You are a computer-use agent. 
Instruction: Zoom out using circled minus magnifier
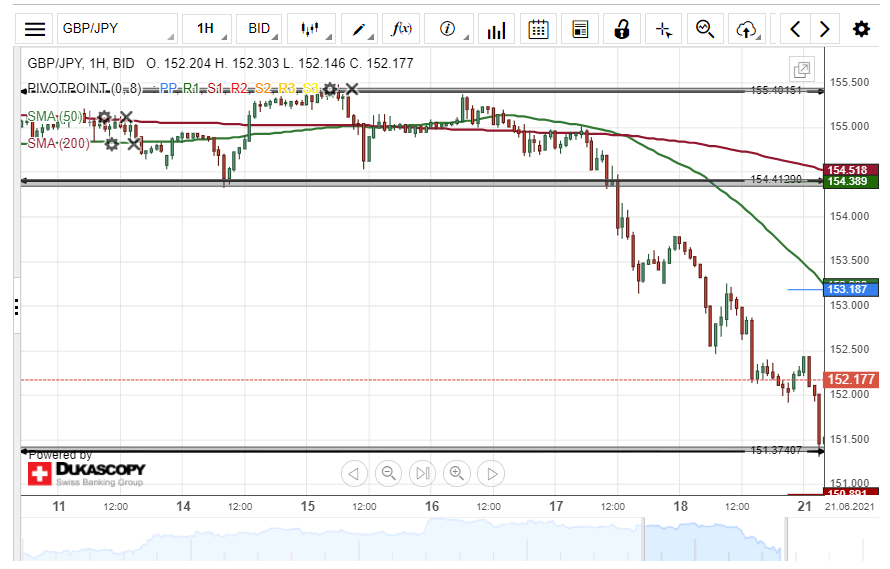(x=388, y=474)
